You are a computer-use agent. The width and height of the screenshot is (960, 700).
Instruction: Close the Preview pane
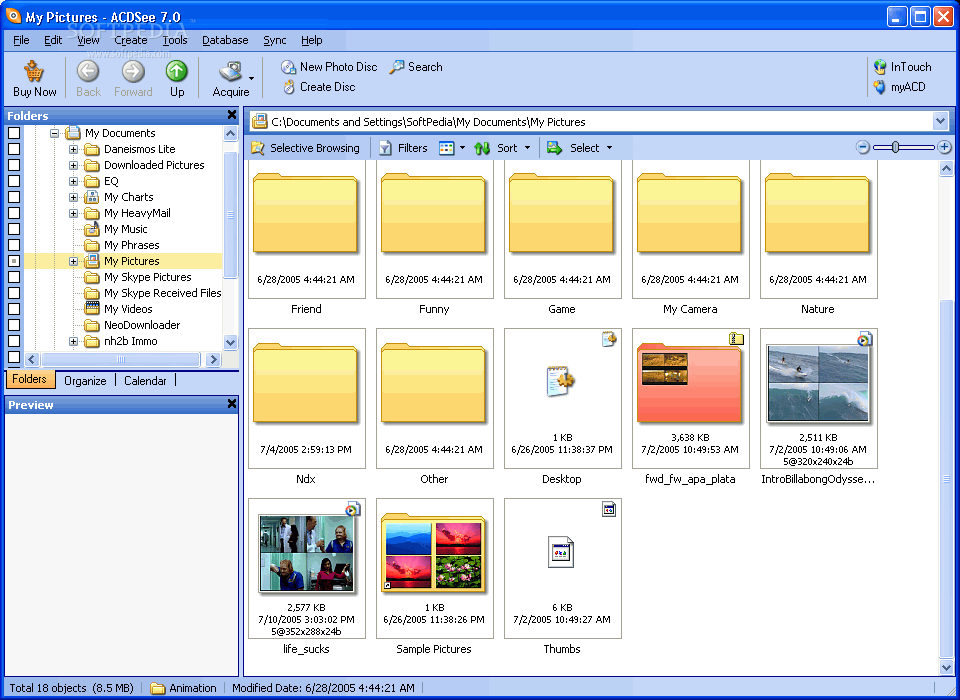pos(232,404)
